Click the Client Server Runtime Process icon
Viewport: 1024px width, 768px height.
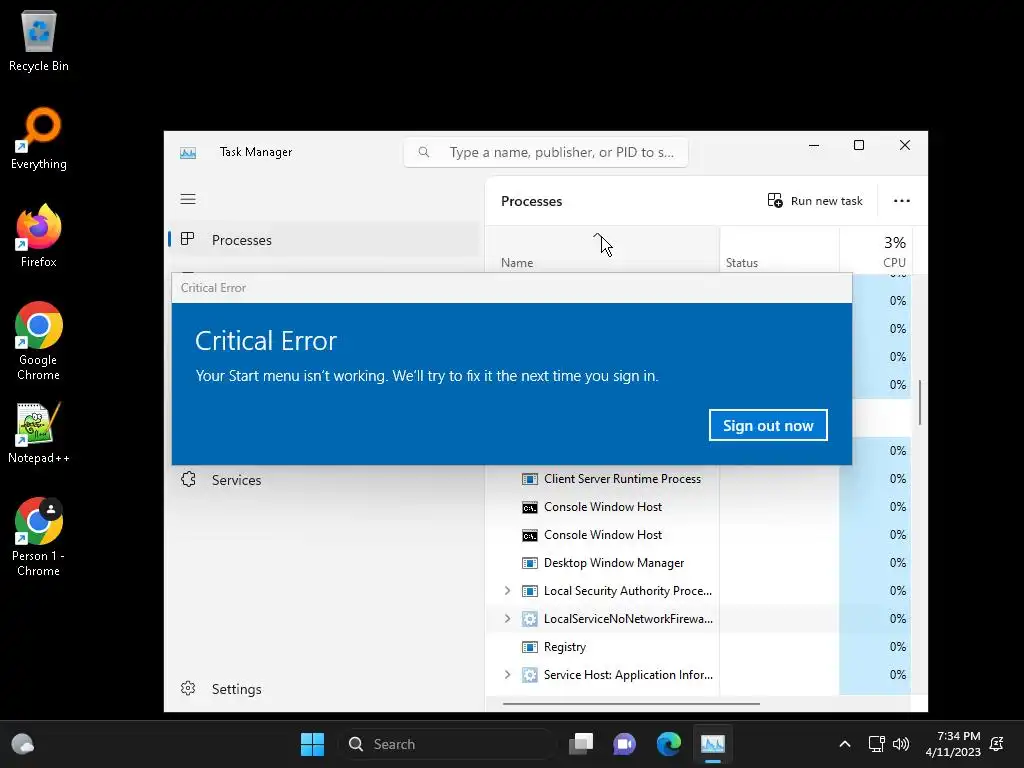[530, 479]
